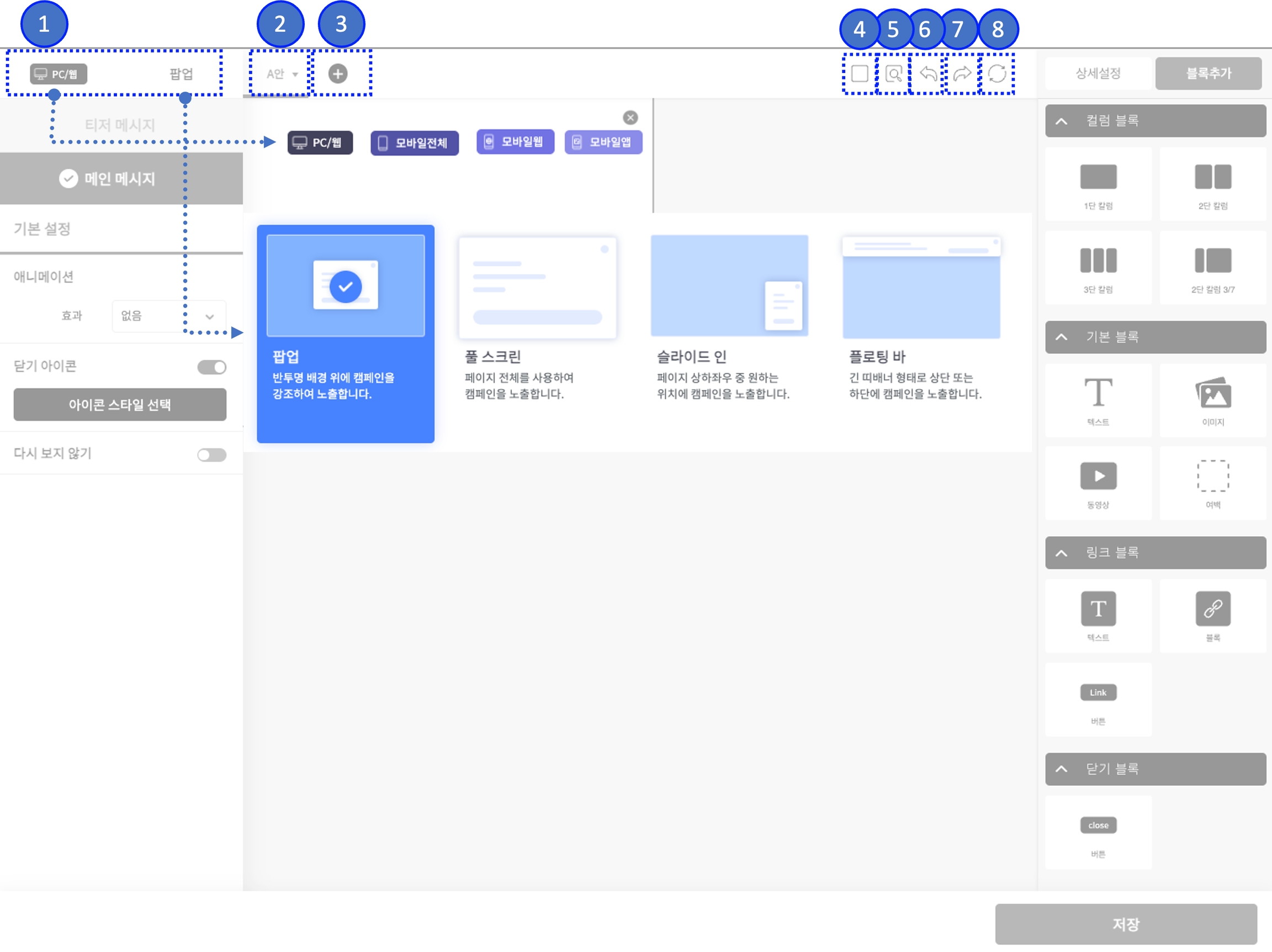This screenshot has height=952, width=1272.
Task: Click the square frame toggle icon
Action: coord(859,73)
